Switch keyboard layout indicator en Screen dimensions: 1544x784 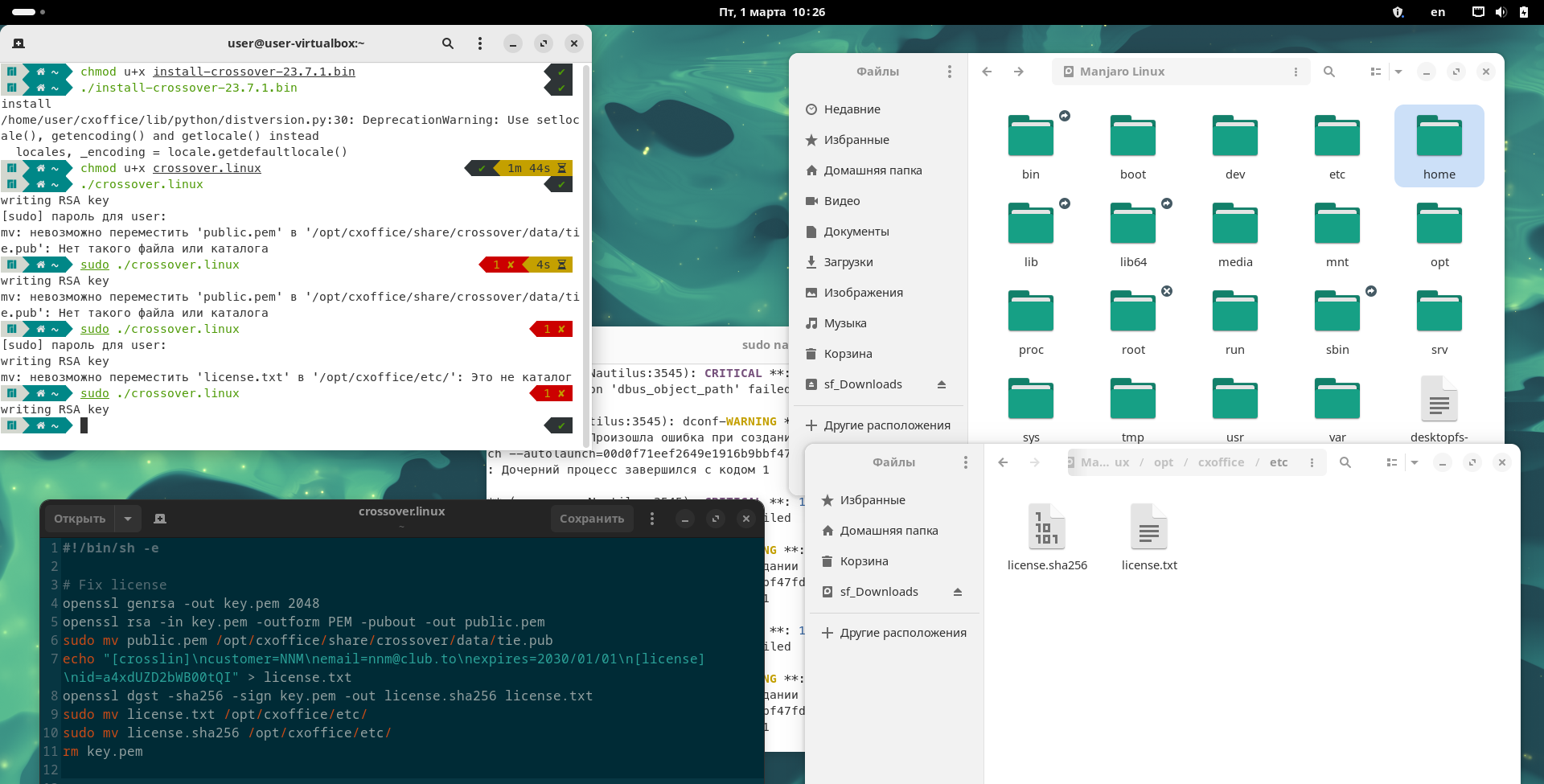coord(1438,12)
